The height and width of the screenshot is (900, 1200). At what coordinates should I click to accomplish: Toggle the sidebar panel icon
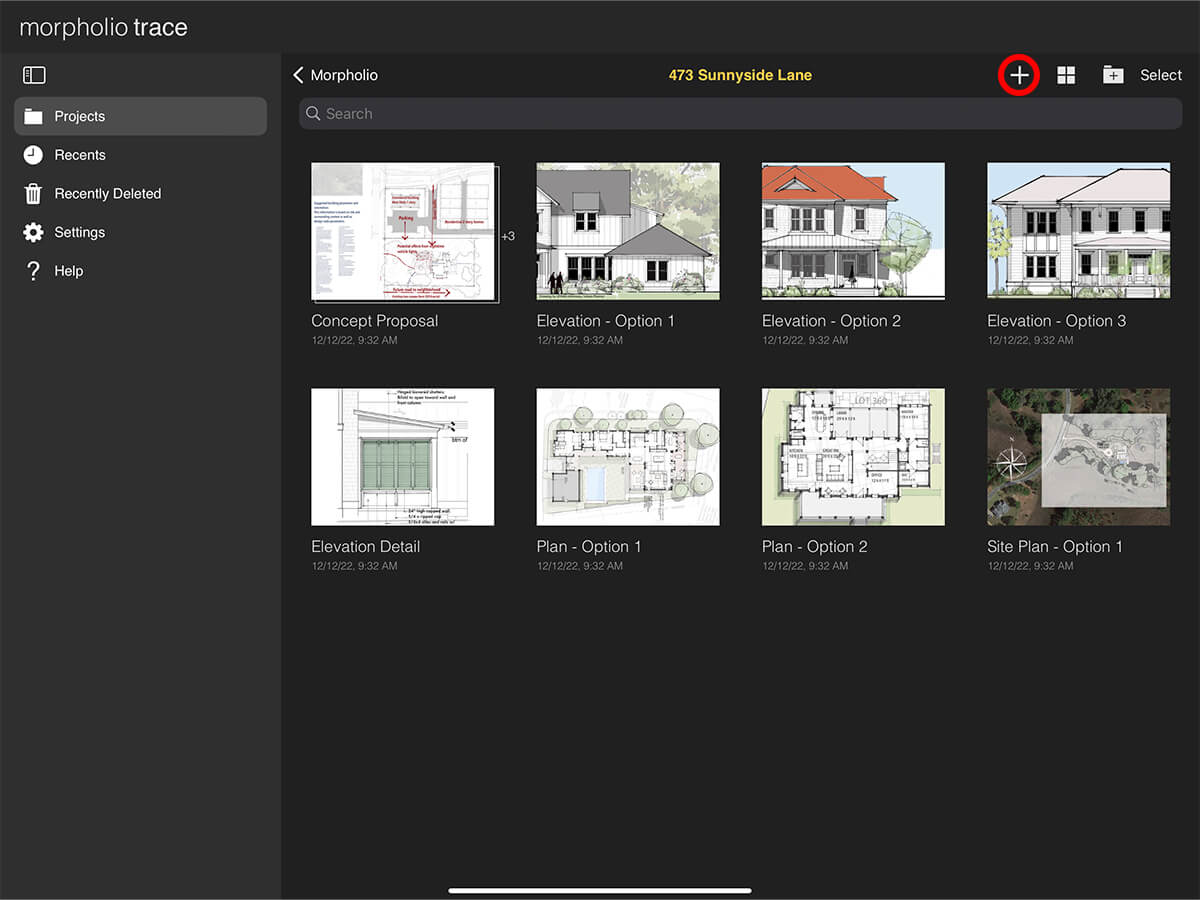[34, 75]
